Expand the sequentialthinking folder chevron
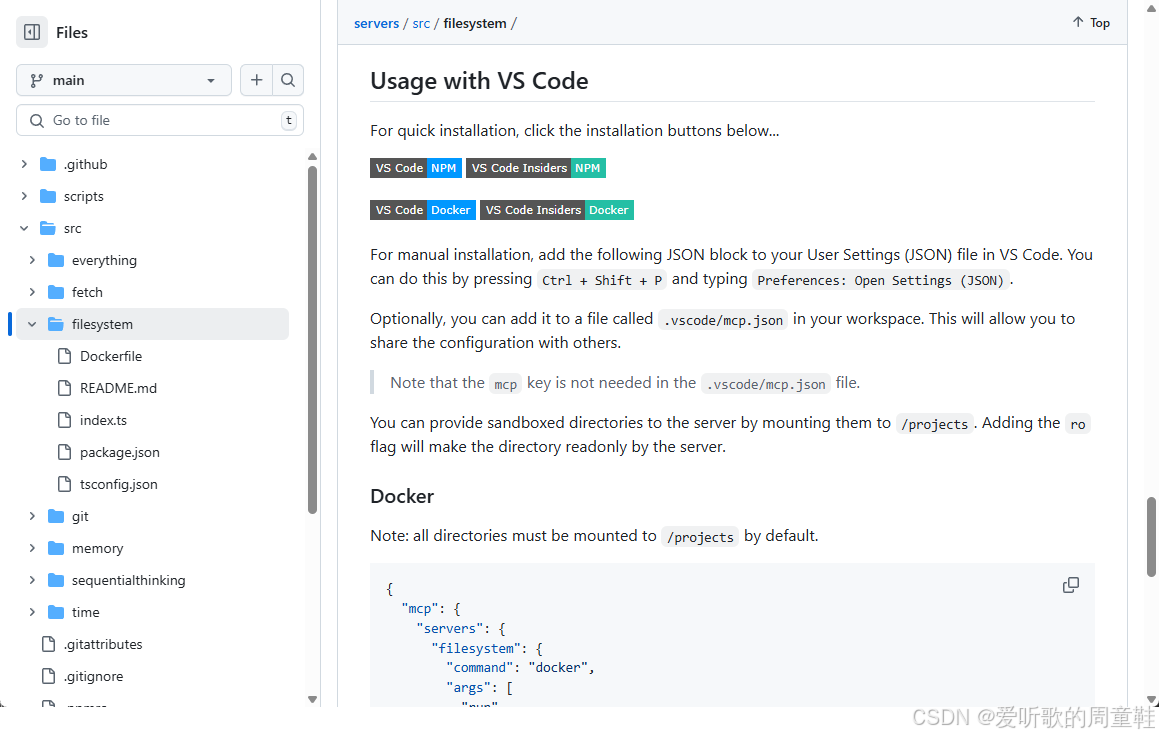This screenshot has width=1159, height=737. click(32, 580)
